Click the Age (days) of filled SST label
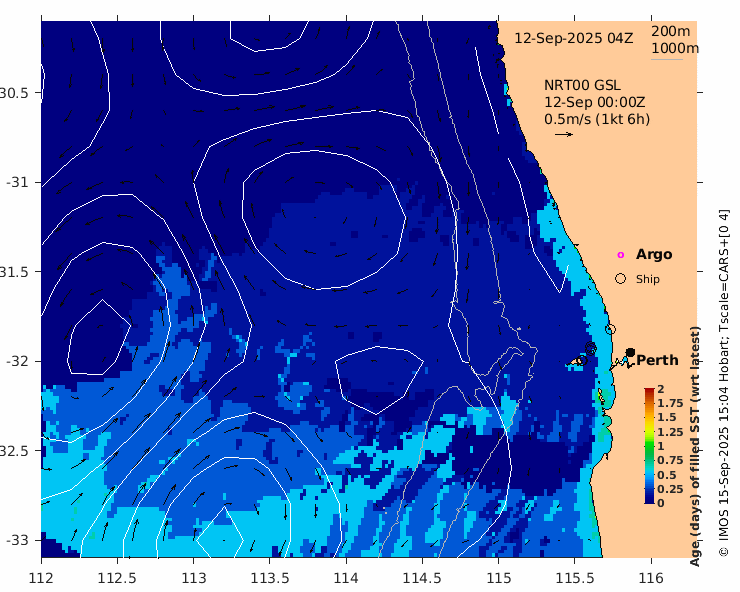 click(695, 446)
